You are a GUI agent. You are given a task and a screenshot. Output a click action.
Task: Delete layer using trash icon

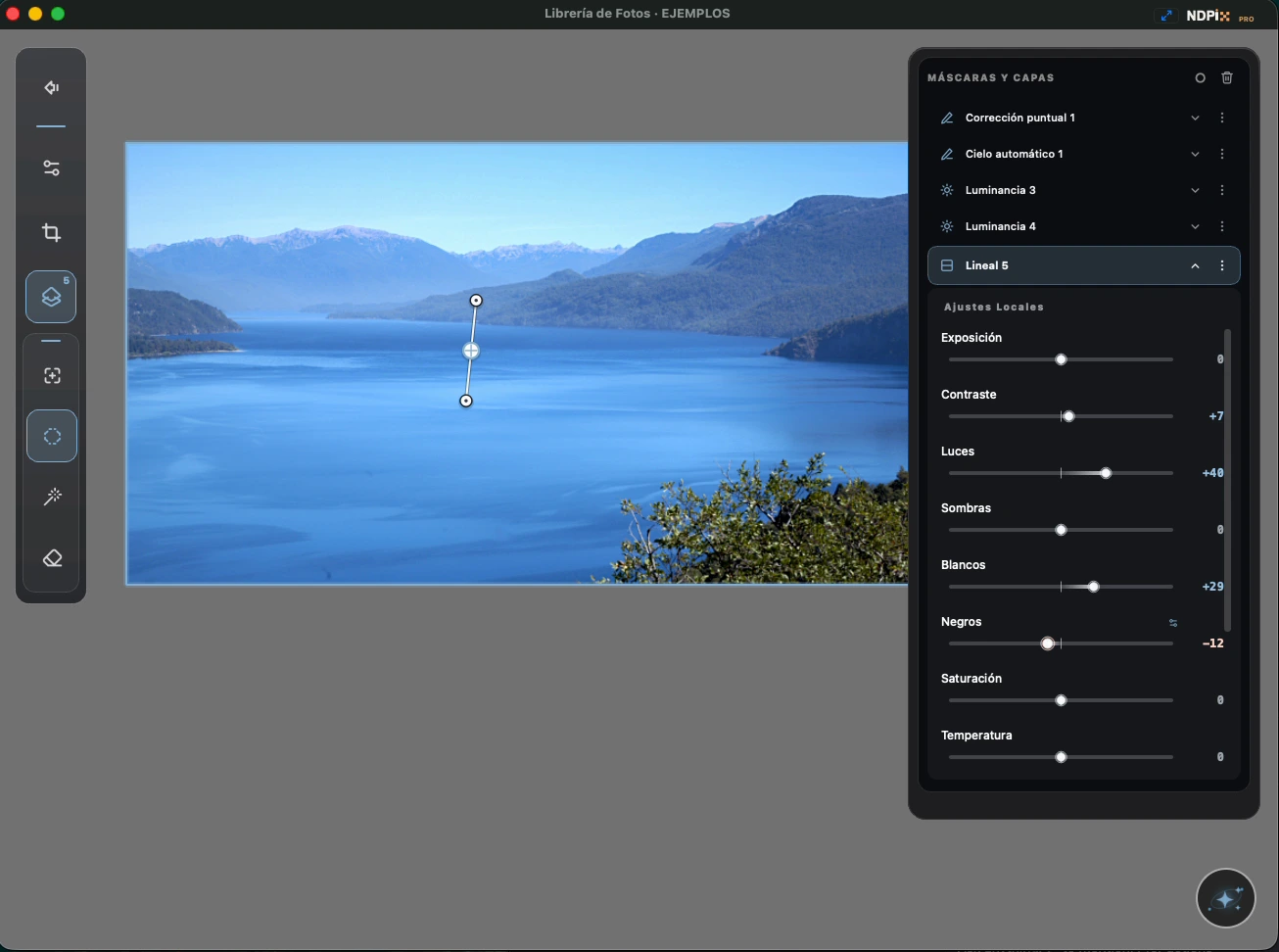tap(1227, 77)
